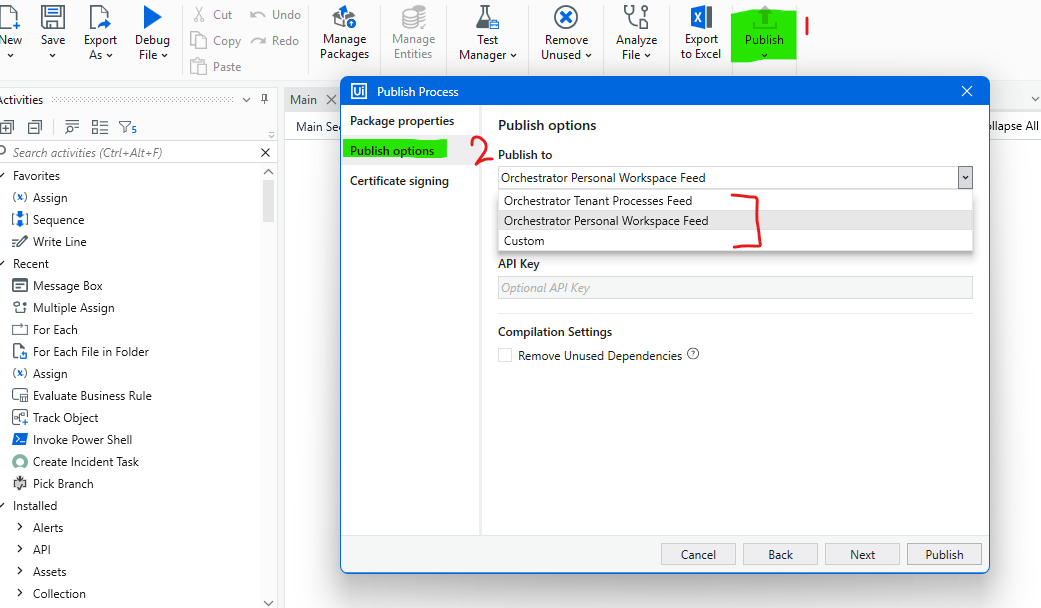Click the Test Manager icon

486,28
